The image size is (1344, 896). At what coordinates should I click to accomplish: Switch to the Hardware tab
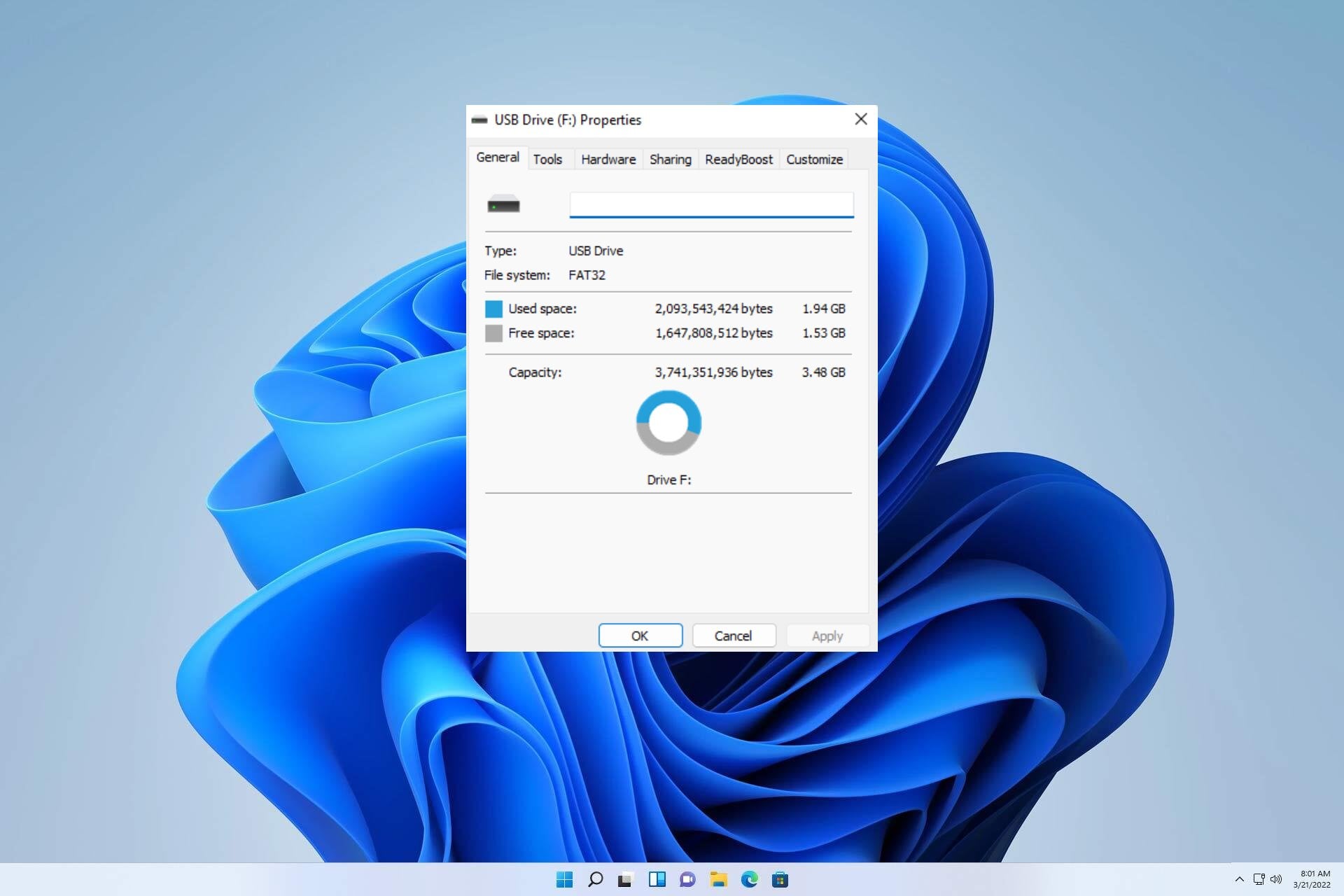608,160
